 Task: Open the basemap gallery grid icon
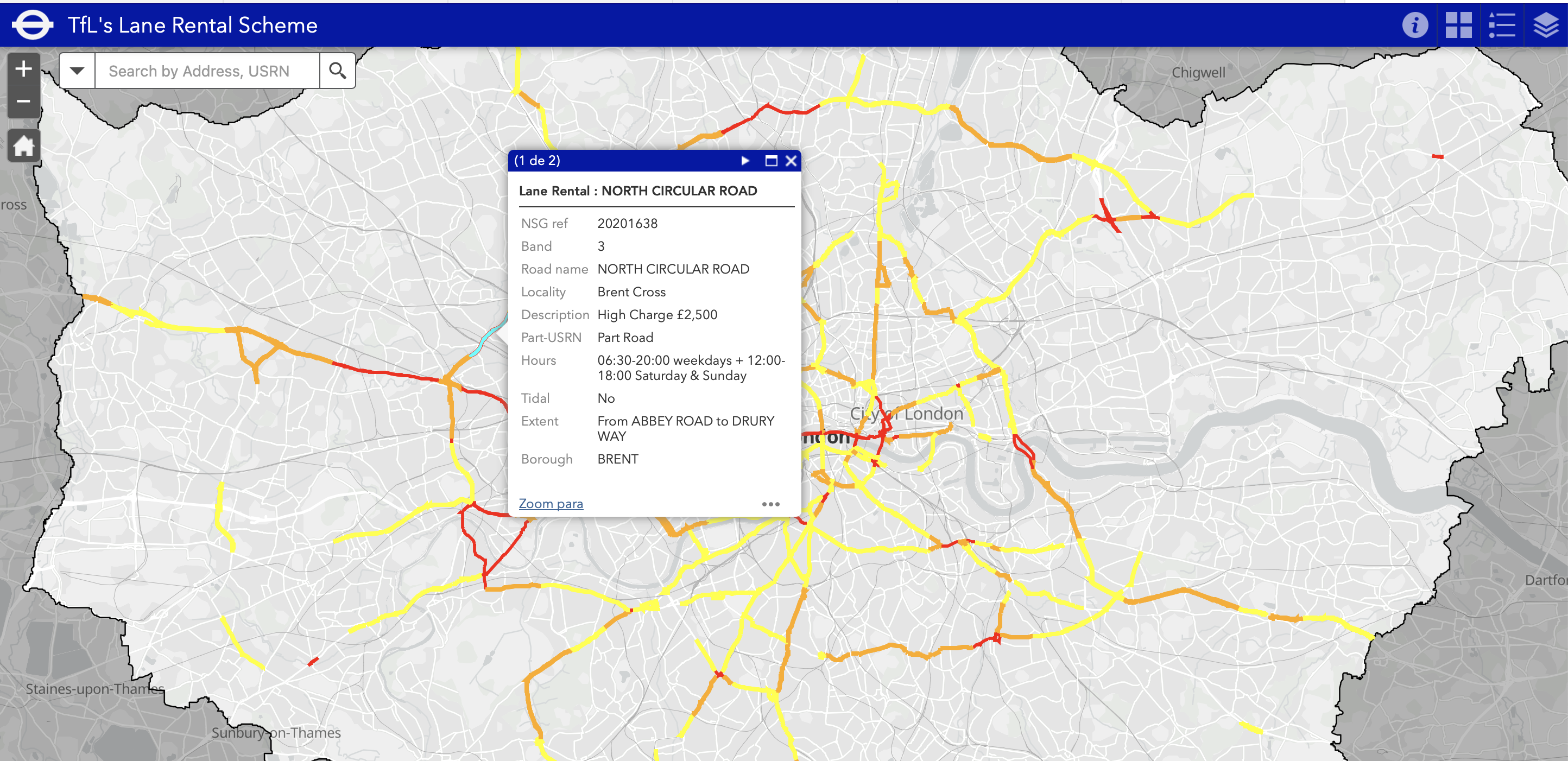pos(1458,26)
